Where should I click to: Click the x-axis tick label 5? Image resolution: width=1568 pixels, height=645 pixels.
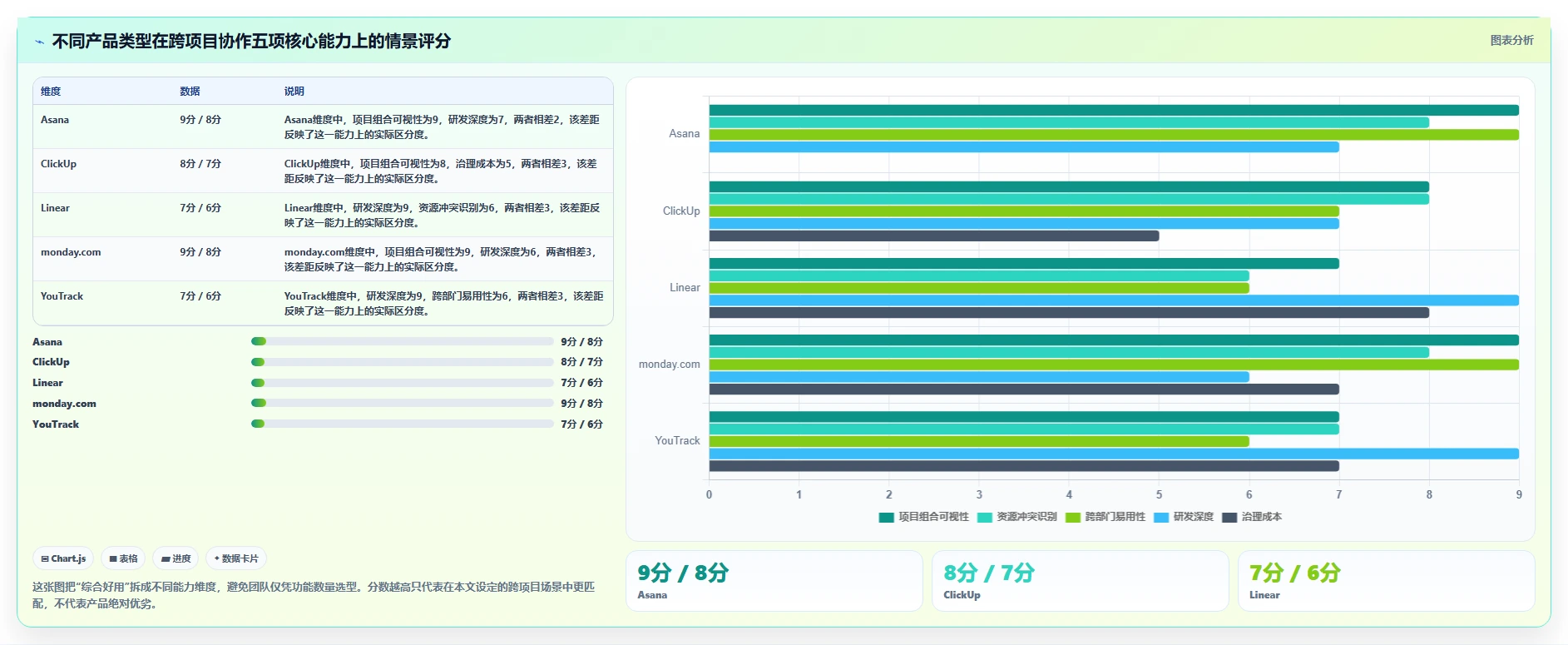pos(1159,494)
